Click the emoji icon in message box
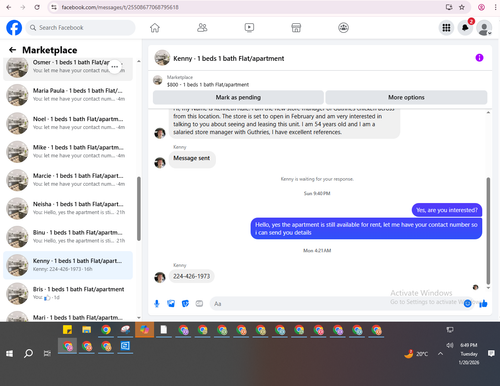Screen dimensions: 500x386 467,303
